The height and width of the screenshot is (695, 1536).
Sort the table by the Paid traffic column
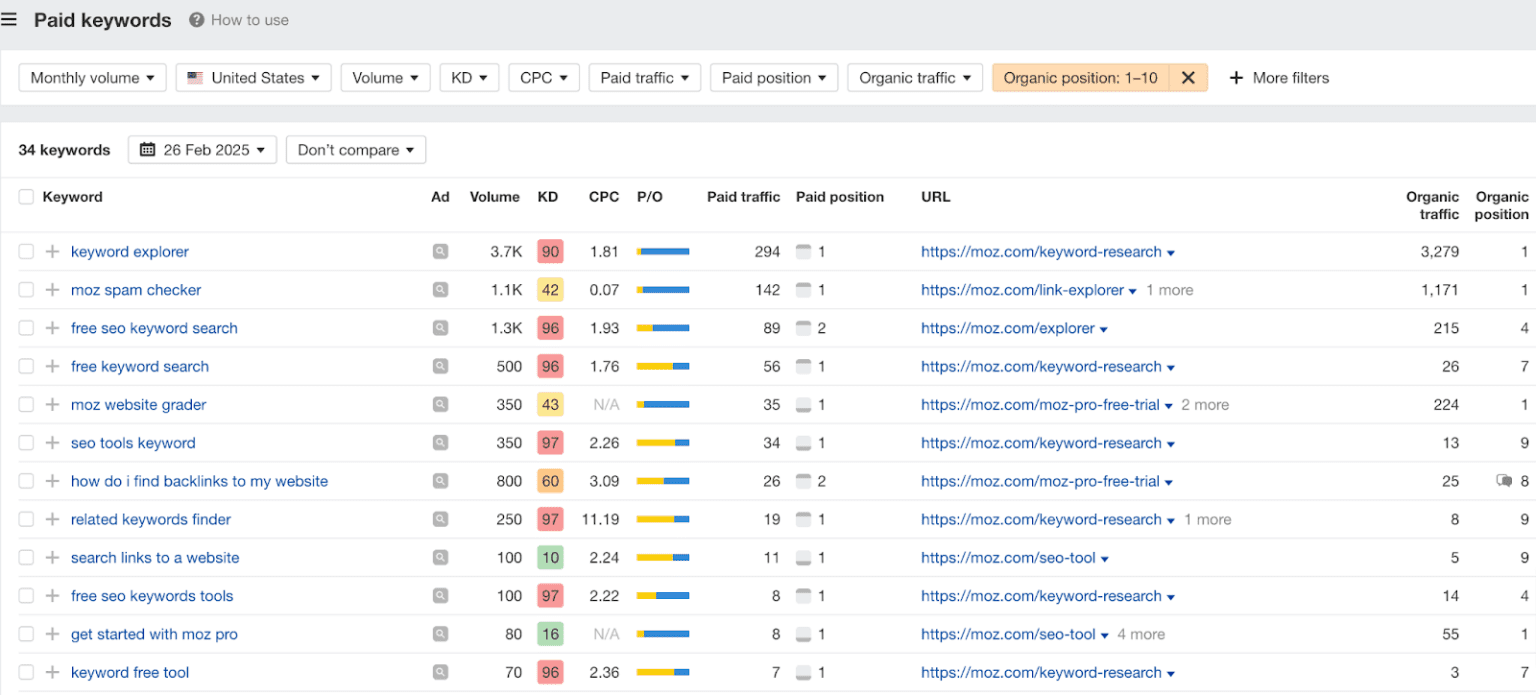[743, 197]
